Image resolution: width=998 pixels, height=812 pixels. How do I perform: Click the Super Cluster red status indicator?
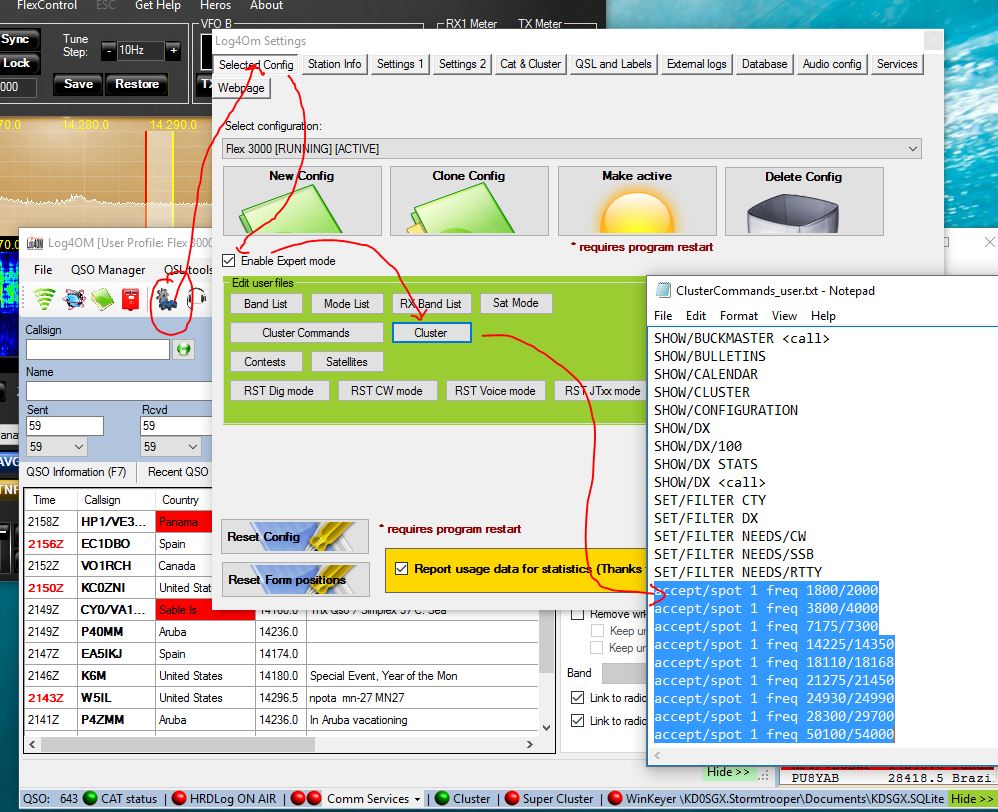tap(512, 798)
